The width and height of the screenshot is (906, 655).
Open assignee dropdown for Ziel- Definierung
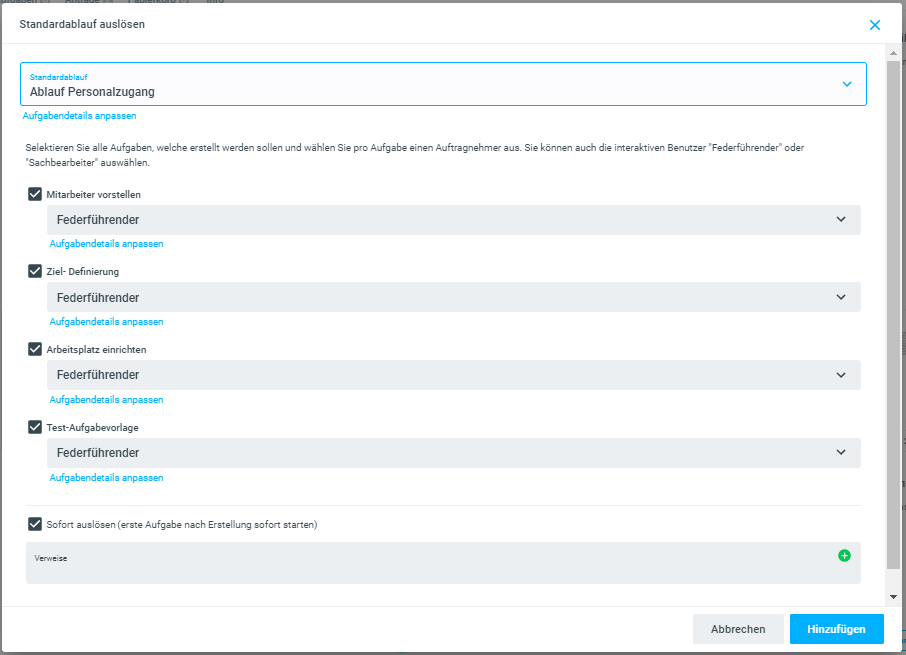point(453,297)
